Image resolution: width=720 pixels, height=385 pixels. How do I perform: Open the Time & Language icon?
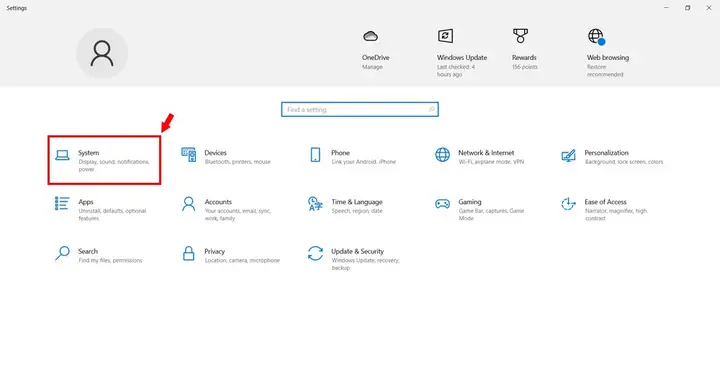[315, 204]
